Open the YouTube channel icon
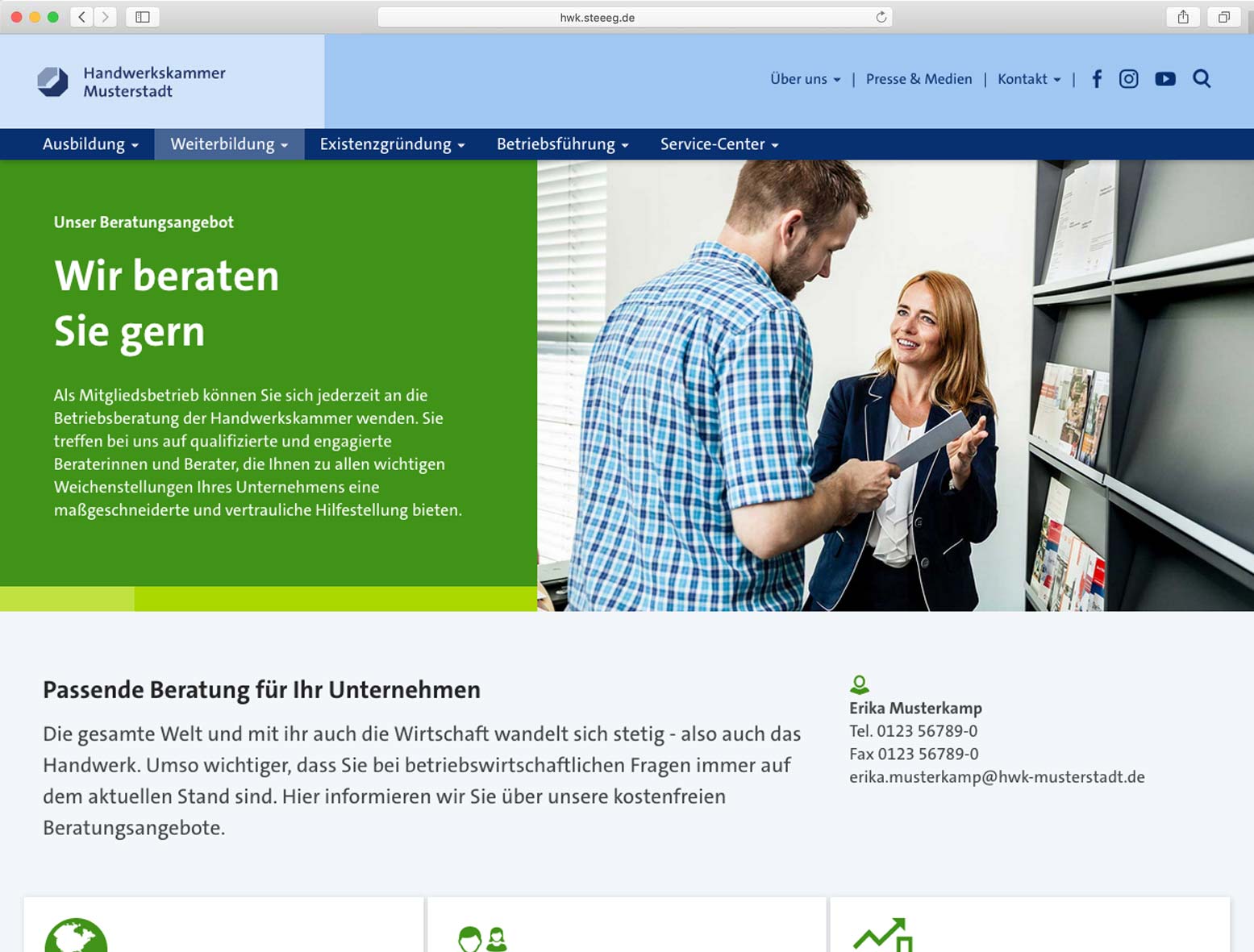1254x952 pixels. pyautogui.click(x=1164, y=79)
